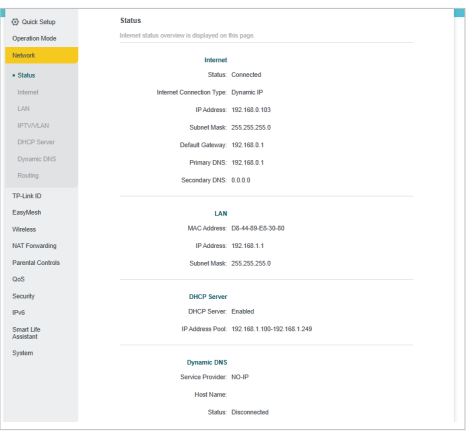This screenshot has width=472, height=435.
Task: Click the LAN MAC Address value
Action: [x=258, y=228]
